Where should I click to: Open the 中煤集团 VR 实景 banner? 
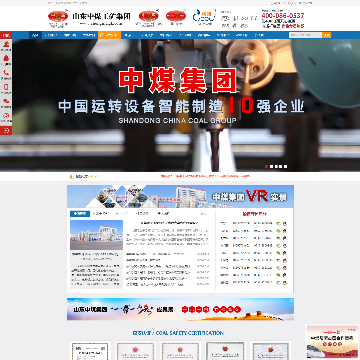[180, 196]
